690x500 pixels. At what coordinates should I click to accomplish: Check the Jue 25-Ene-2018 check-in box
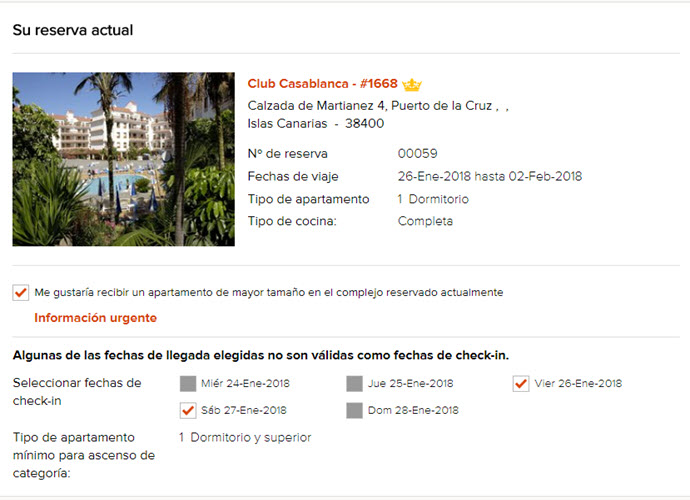[x=354, y=383]
